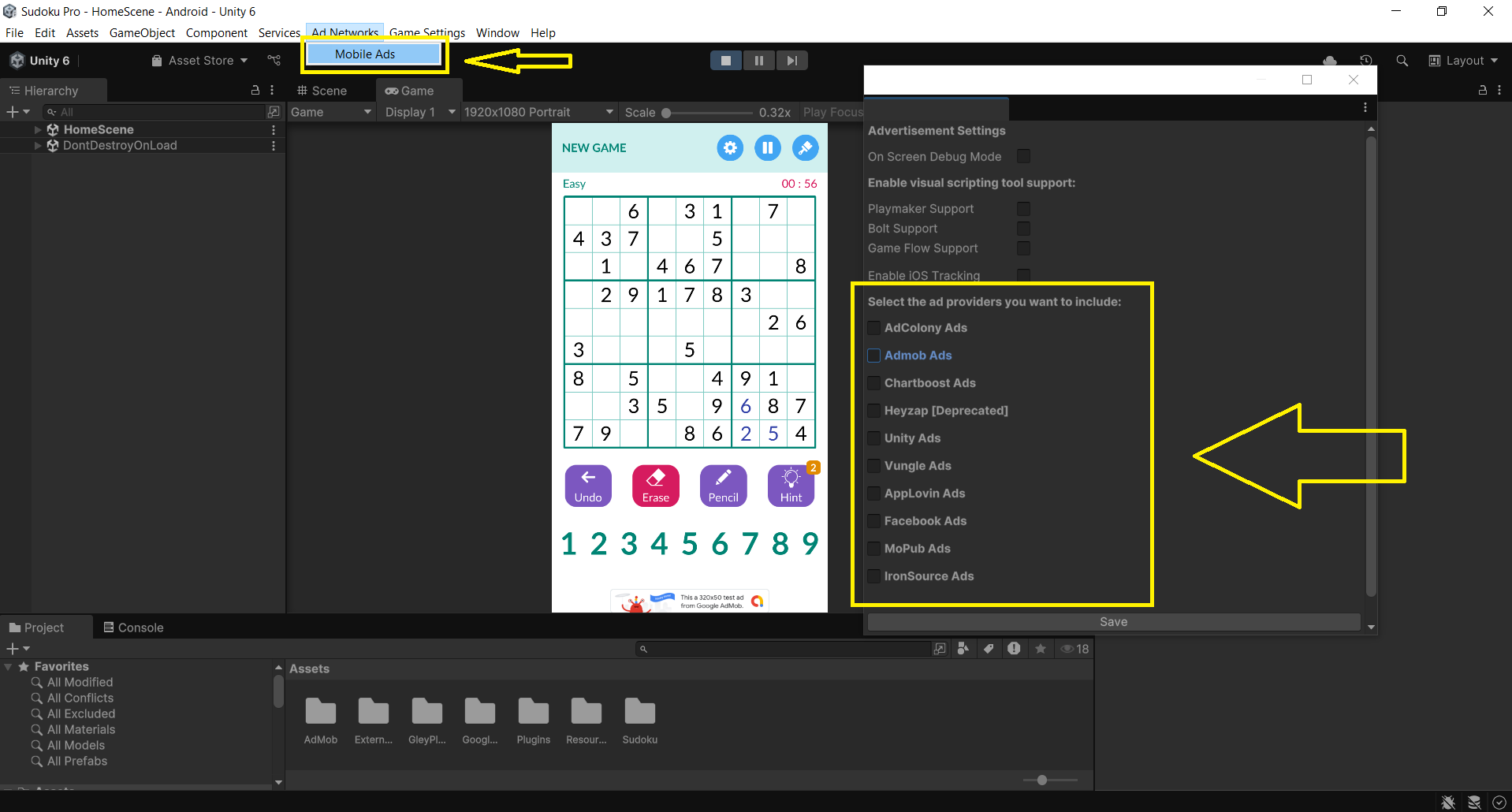The image size is (1512, 812).
Task: Click the Asset Store button
Action: click(x=199, y=61)
